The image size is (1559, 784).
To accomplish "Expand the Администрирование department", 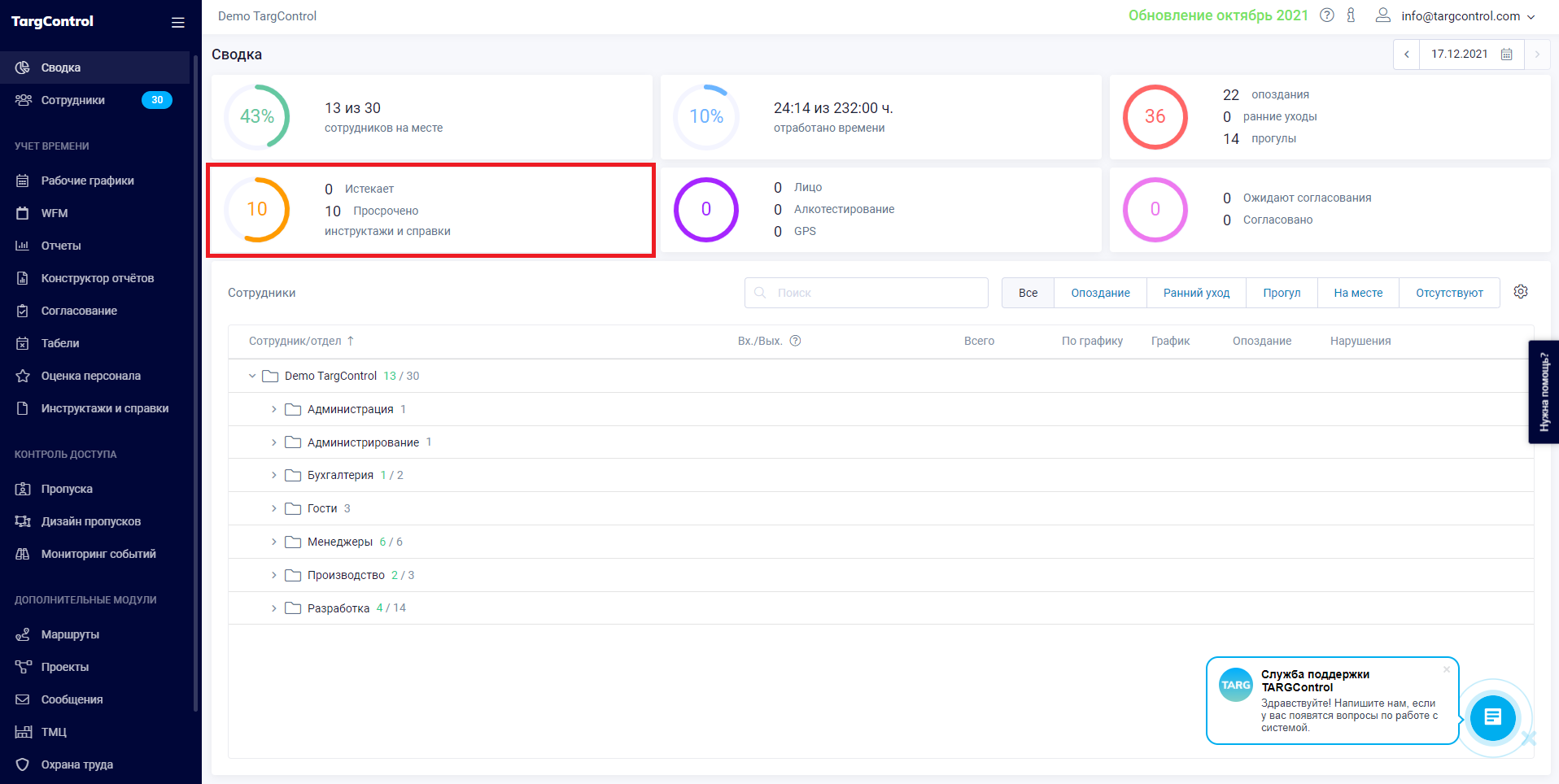I will point(274,442).
